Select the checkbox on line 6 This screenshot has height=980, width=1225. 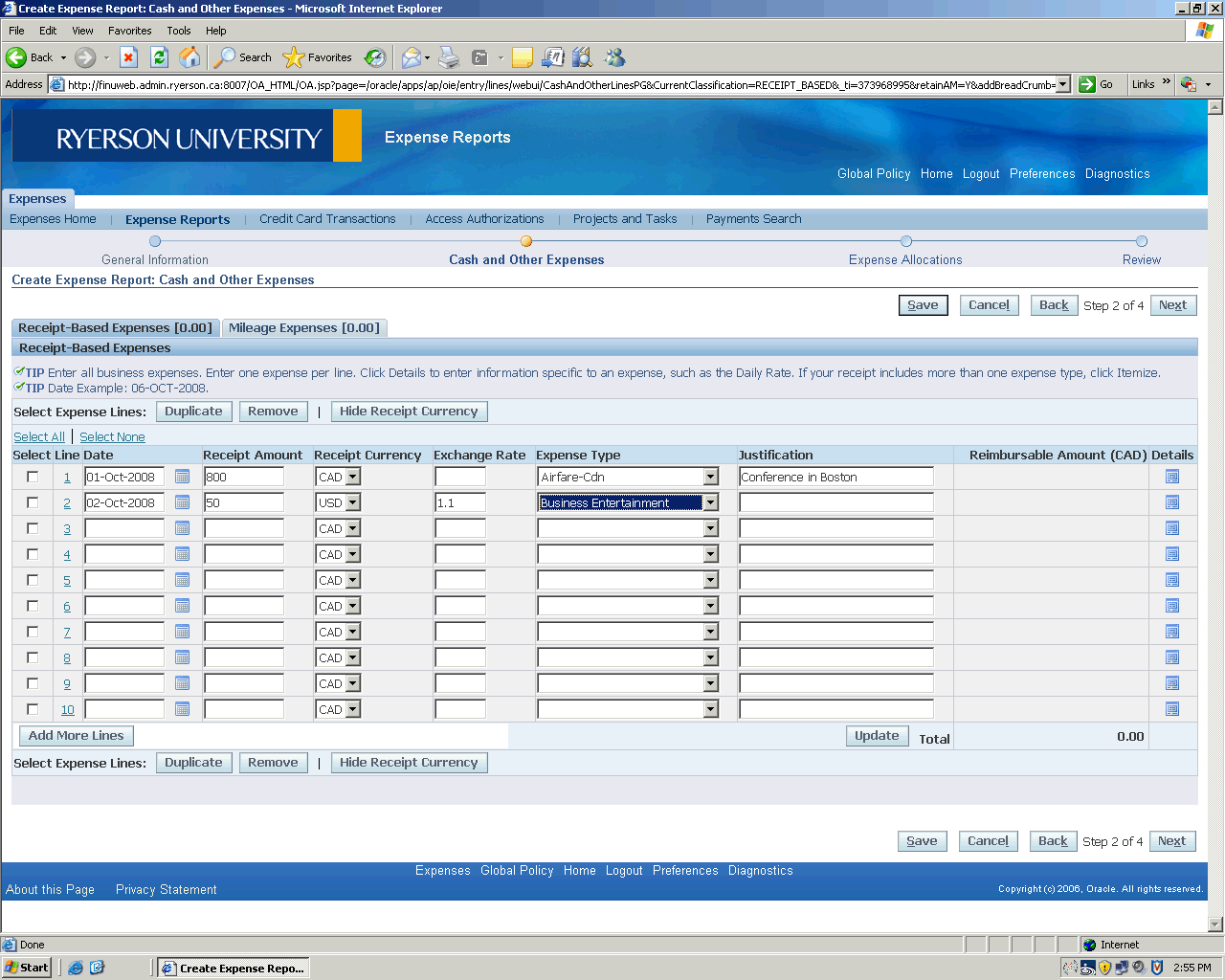click(x=33, y=606)
